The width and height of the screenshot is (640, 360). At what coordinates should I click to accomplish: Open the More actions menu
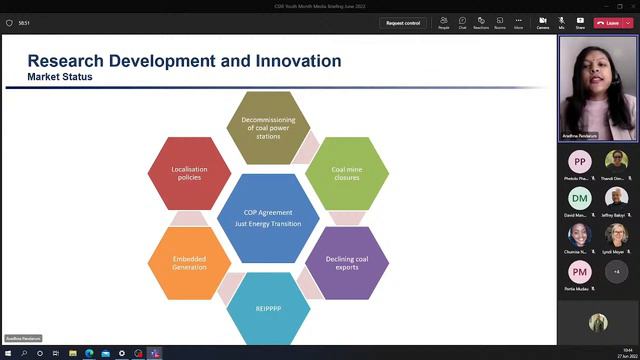[x=518, y=23]
